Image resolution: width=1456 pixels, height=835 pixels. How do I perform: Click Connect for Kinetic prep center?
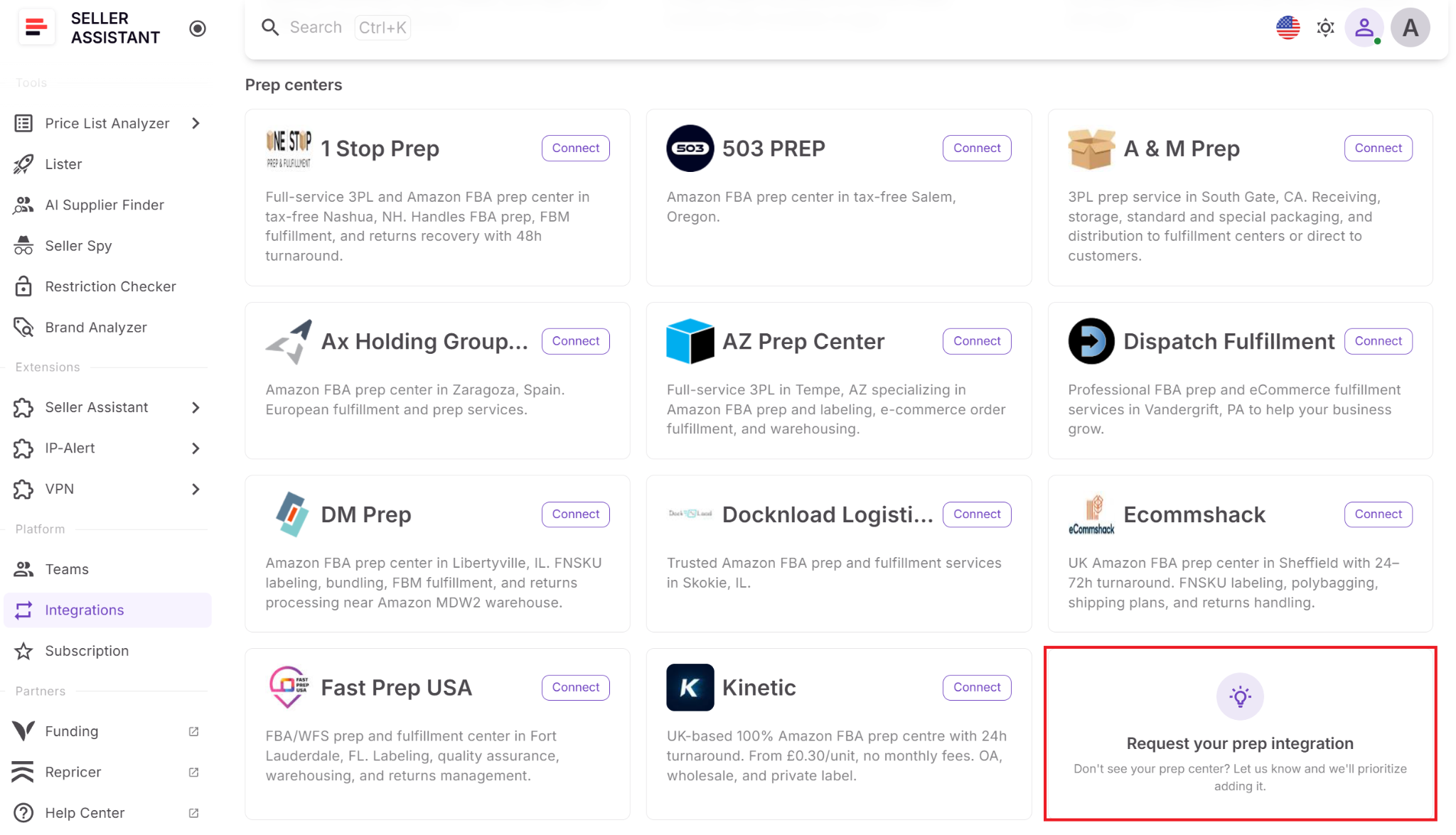pos(977,687)
